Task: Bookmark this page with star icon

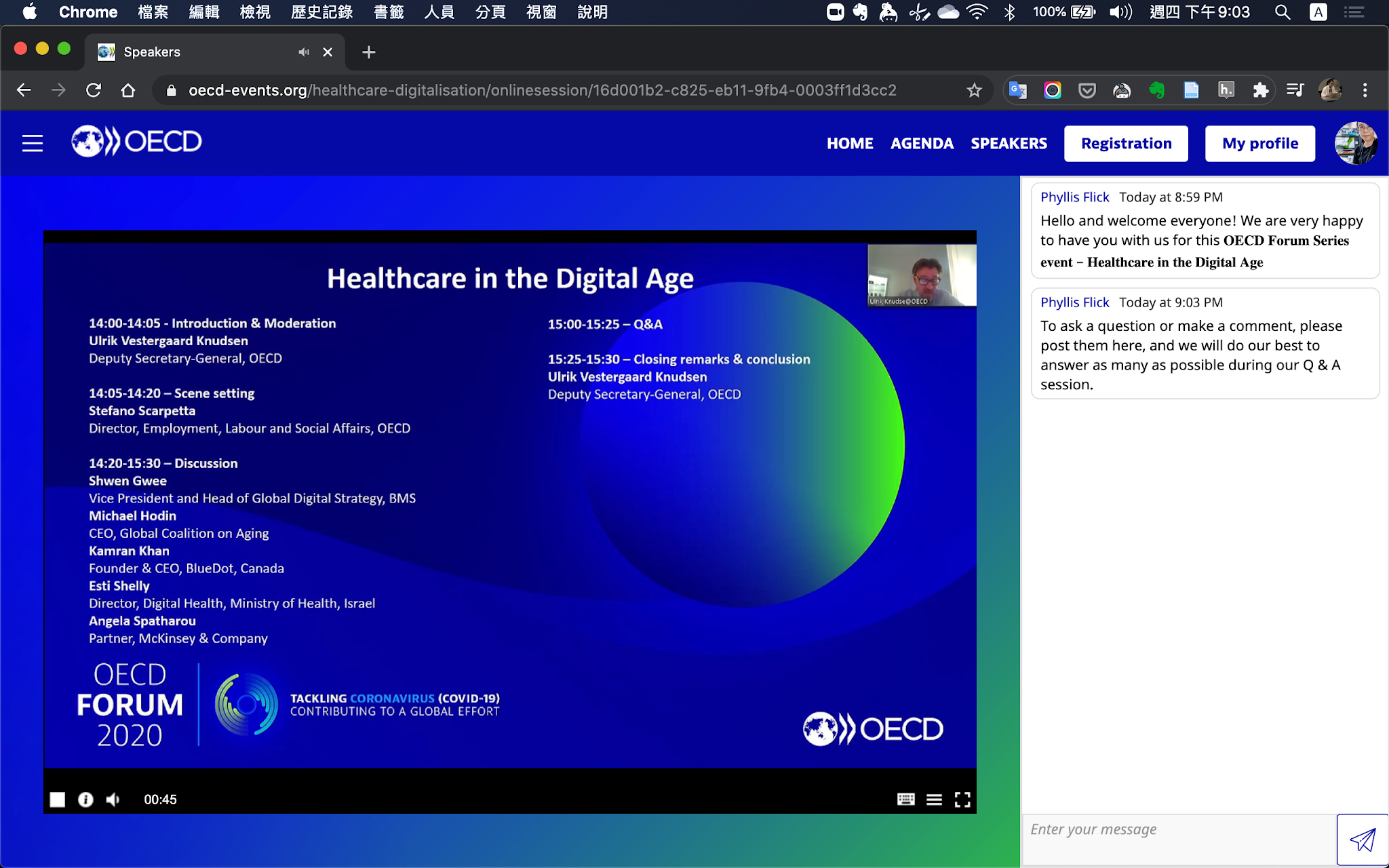Action: tap(974, 90)
